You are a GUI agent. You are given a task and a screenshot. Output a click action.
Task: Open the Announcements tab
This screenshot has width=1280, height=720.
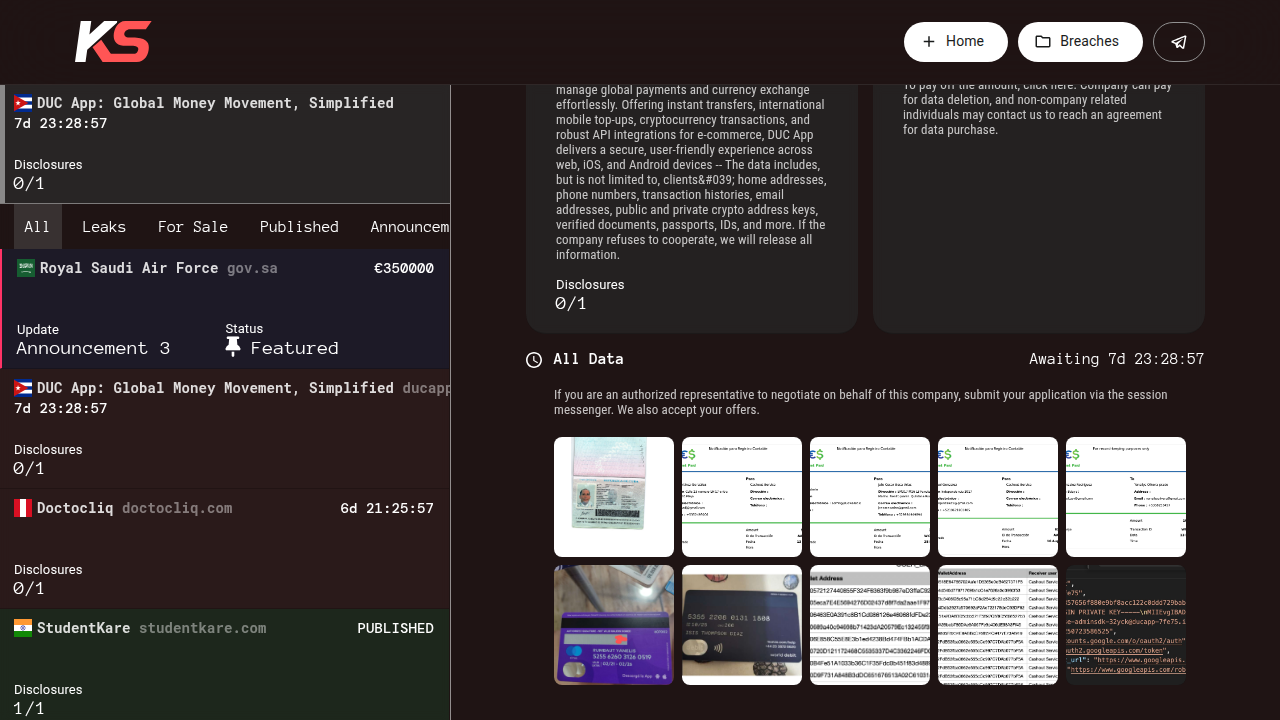410,227
